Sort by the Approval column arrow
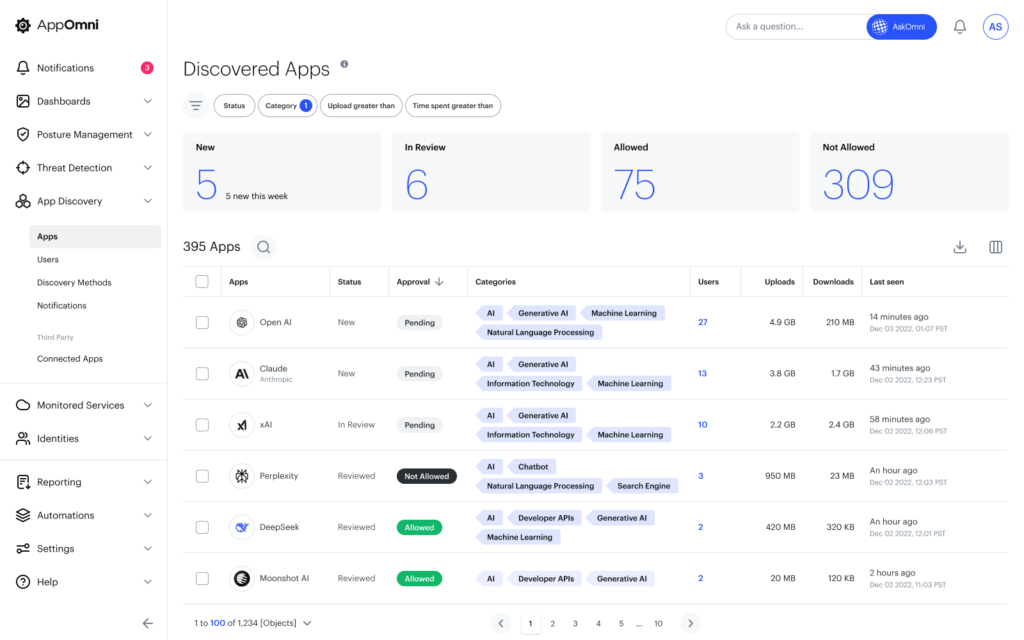Viewport: 1024px width, 640px height. (x=439, y=281)
